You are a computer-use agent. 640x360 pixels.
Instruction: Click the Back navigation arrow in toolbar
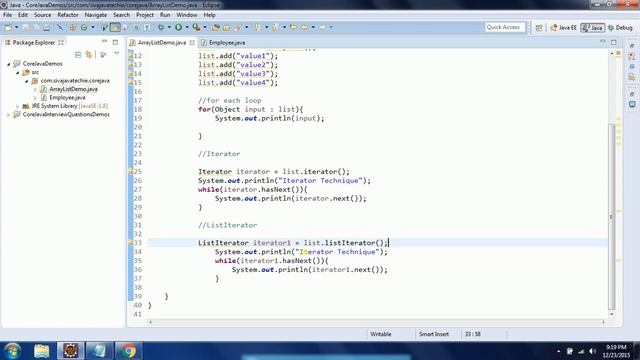[304, 27]
